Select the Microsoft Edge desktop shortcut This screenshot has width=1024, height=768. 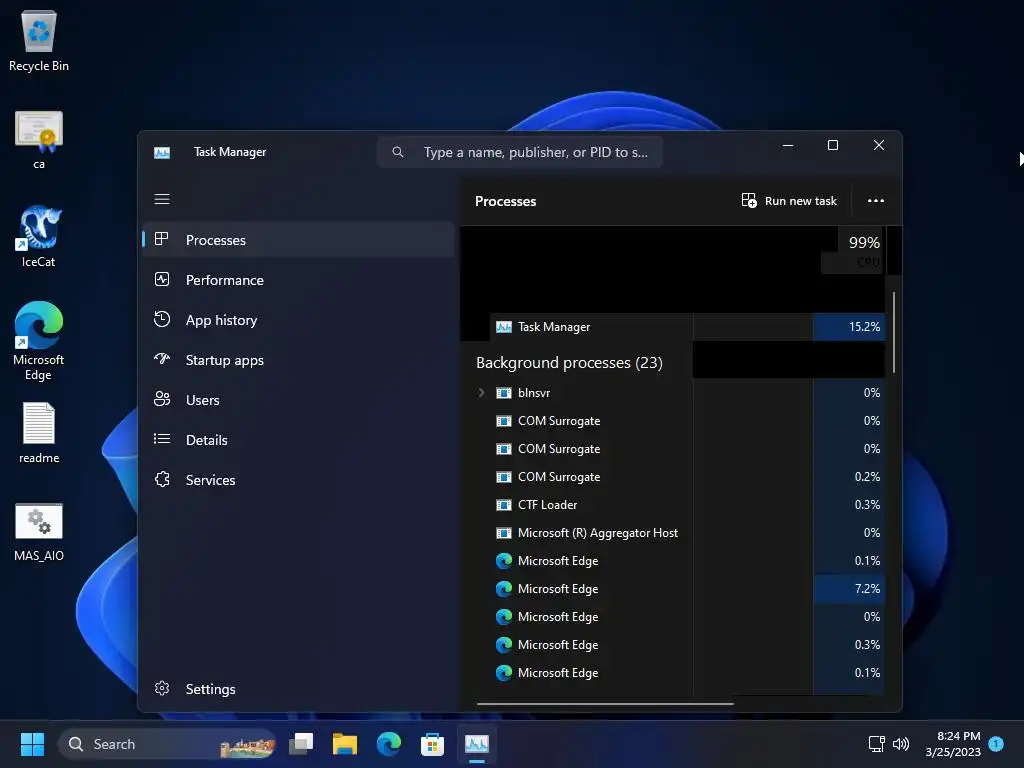(39, 341)
